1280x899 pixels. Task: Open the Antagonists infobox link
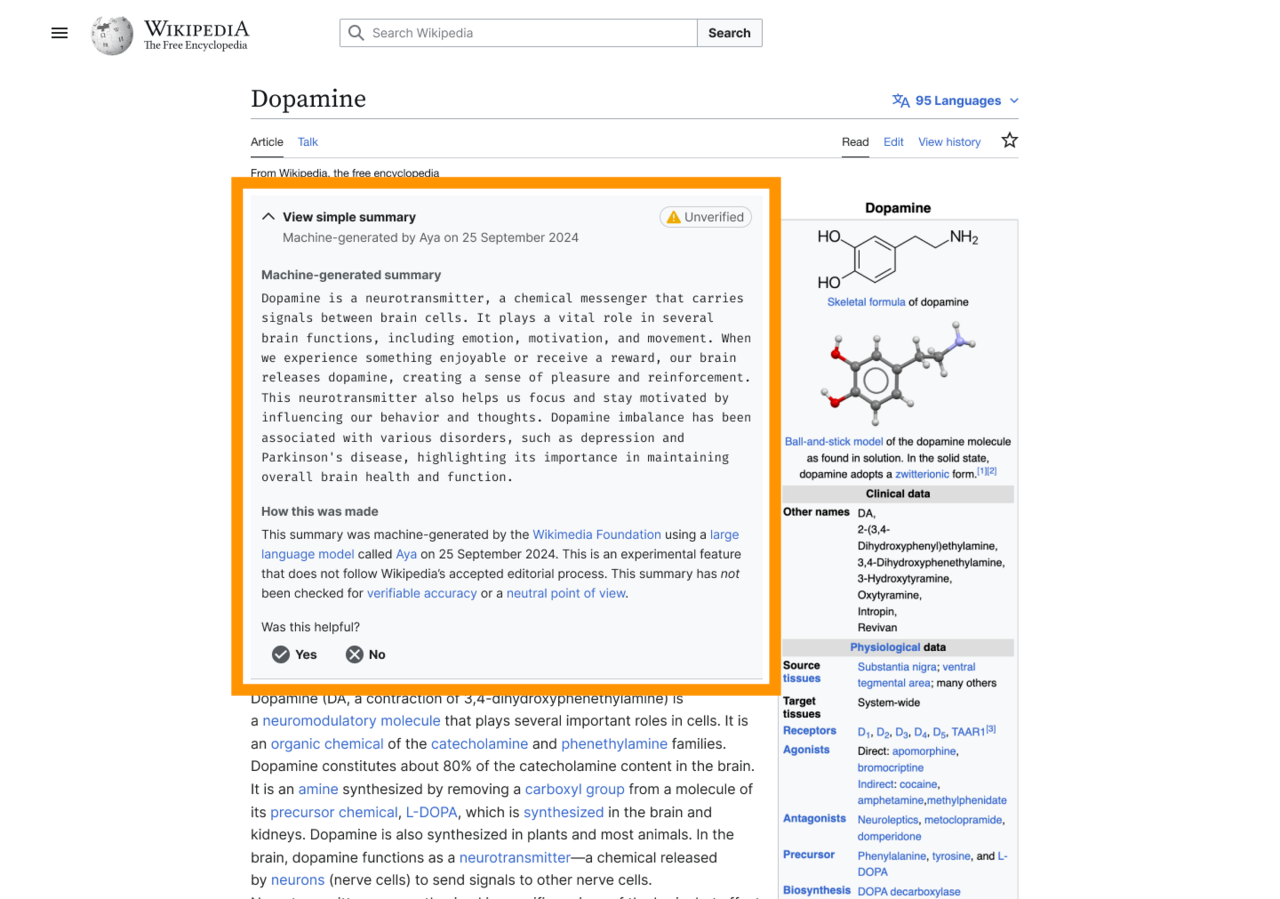point(815,819)
